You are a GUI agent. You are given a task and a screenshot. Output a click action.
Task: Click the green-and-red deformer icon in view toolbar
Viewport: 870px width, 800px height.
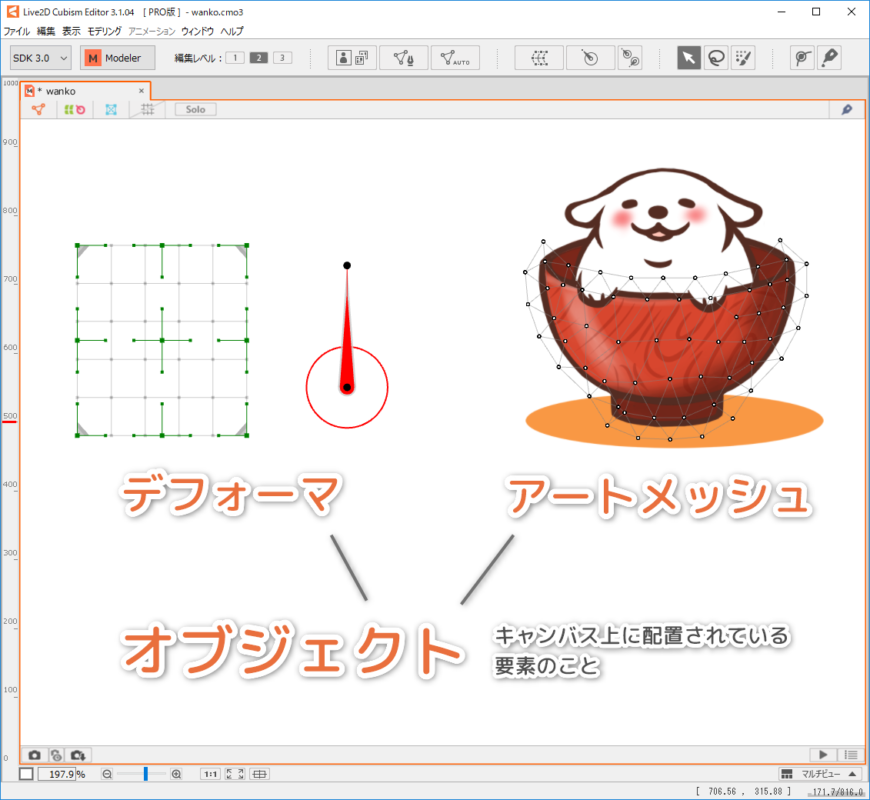coord(74,109)
